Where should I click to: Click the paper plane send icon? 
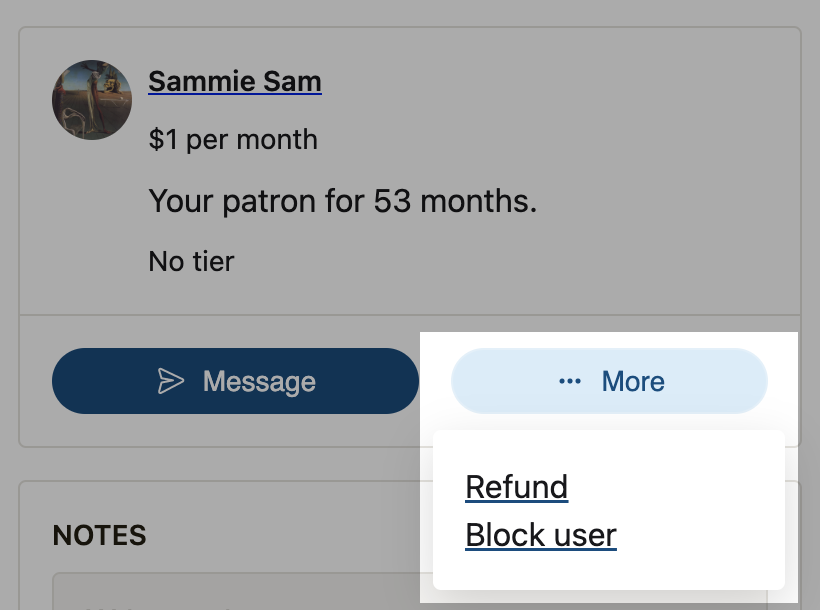click(x=171, y=381)
